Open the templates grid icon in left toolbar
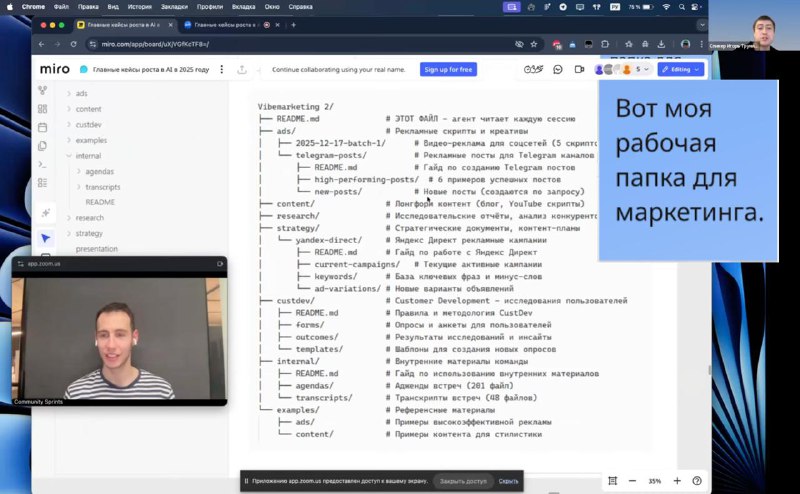800x494 pixels. (43, 109)
